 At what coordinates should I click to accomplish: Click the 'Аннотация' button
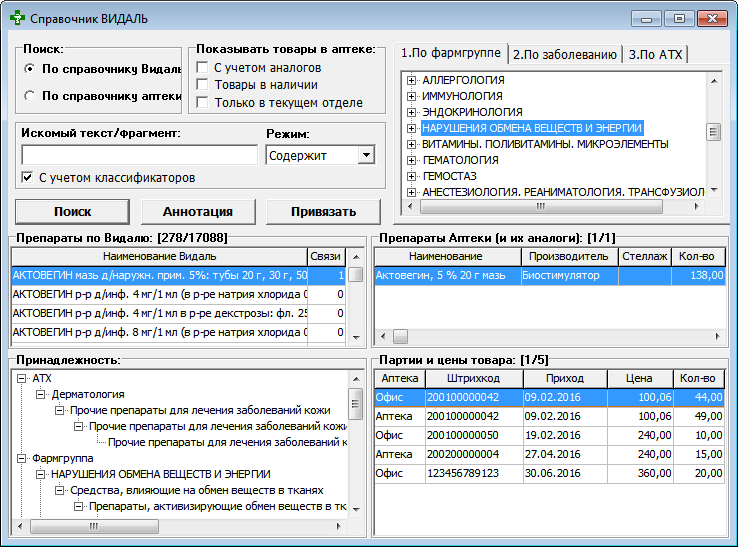point(198,212)
